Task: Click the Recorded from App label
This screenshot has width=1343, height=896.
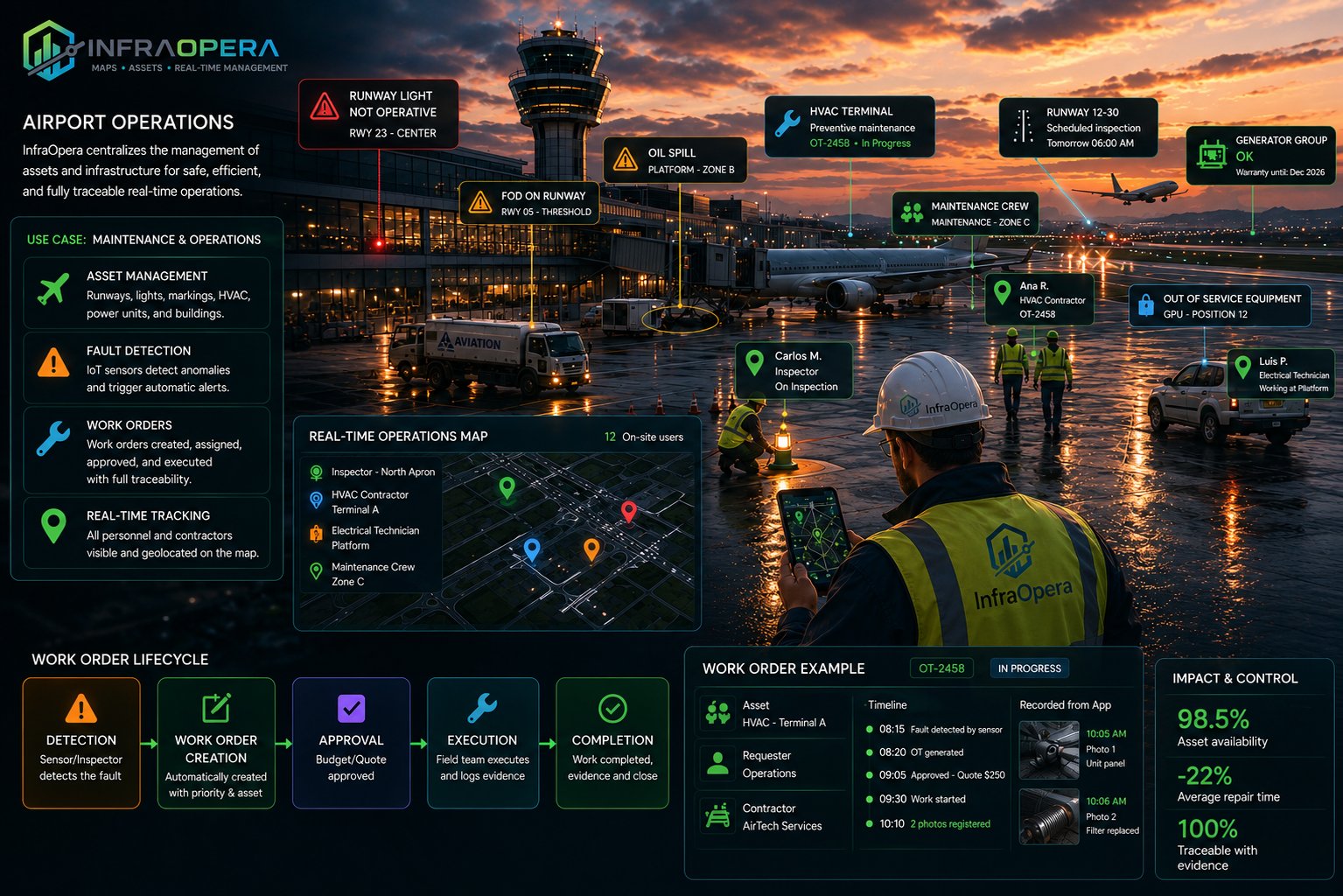Action: [1065, 705]
